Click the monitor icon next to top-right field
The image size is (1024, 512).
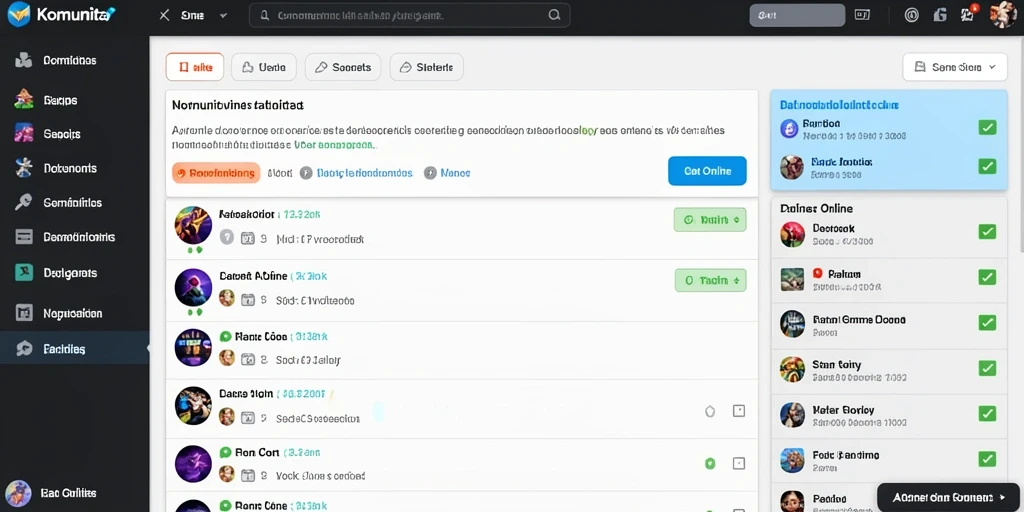pos(862,15)
